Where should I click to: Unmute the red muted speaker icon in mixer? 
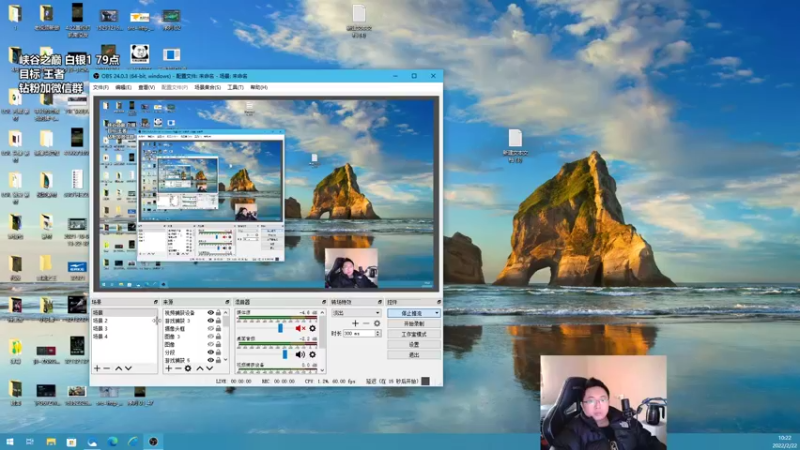(300, 329)
